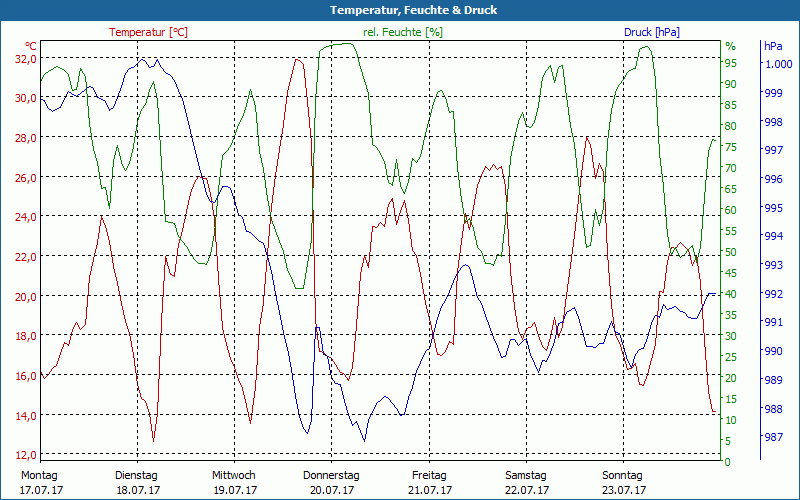Select the blue 'Druck [hPa]' legend label
This screenshot has width=800, height=500.
click(x=652, y=32)
